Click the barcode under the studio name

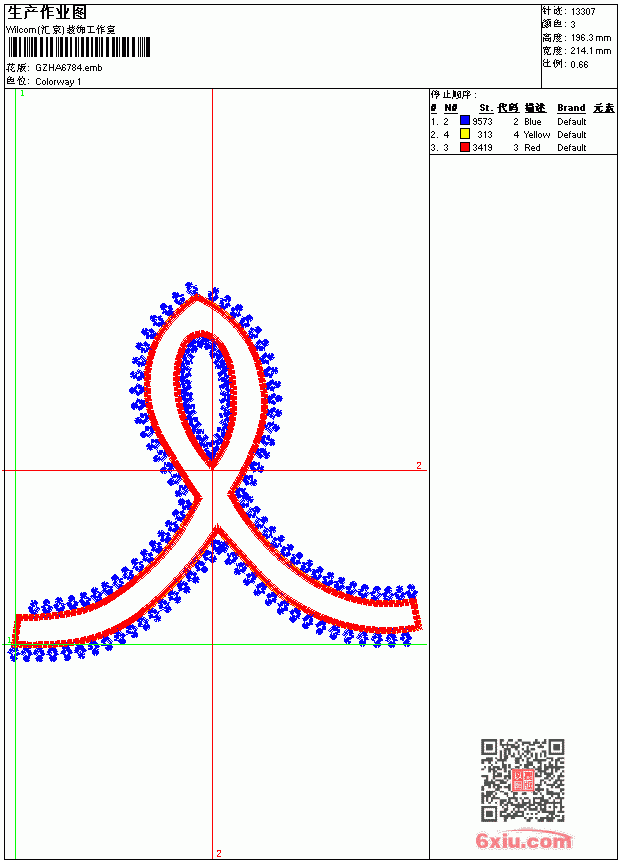point(79,47)
